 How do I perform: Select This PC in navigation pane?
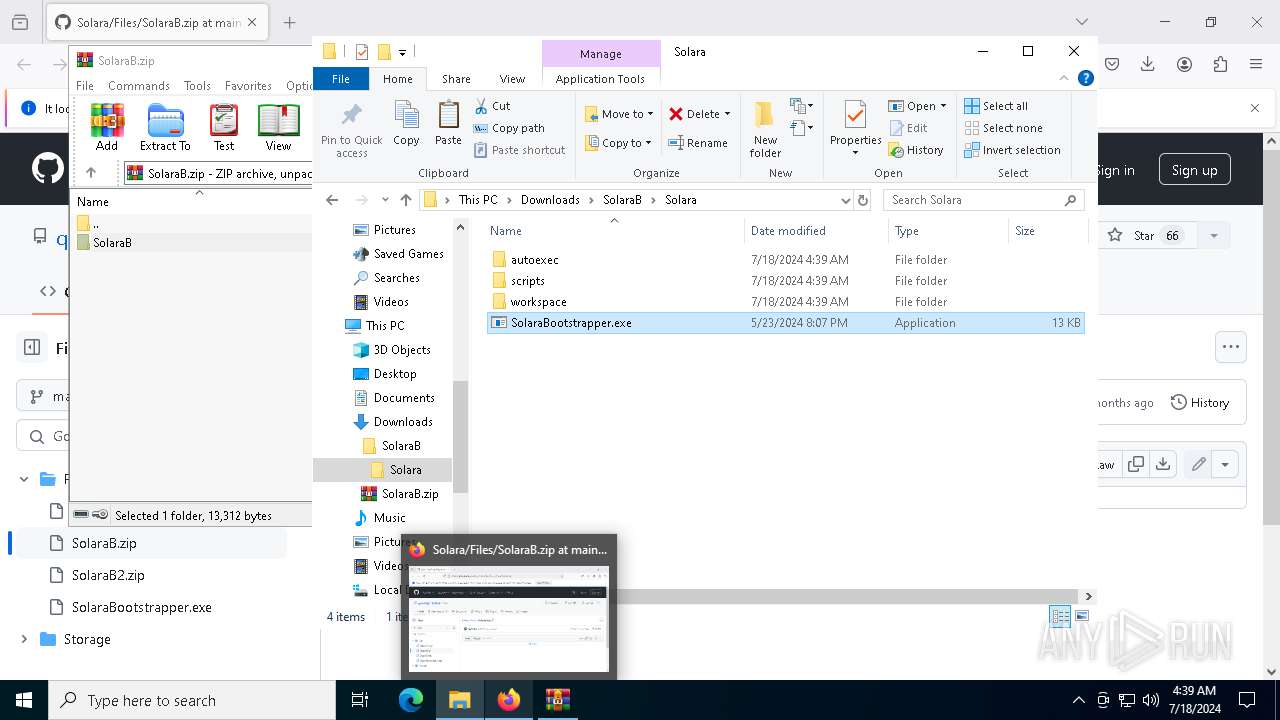385,326
